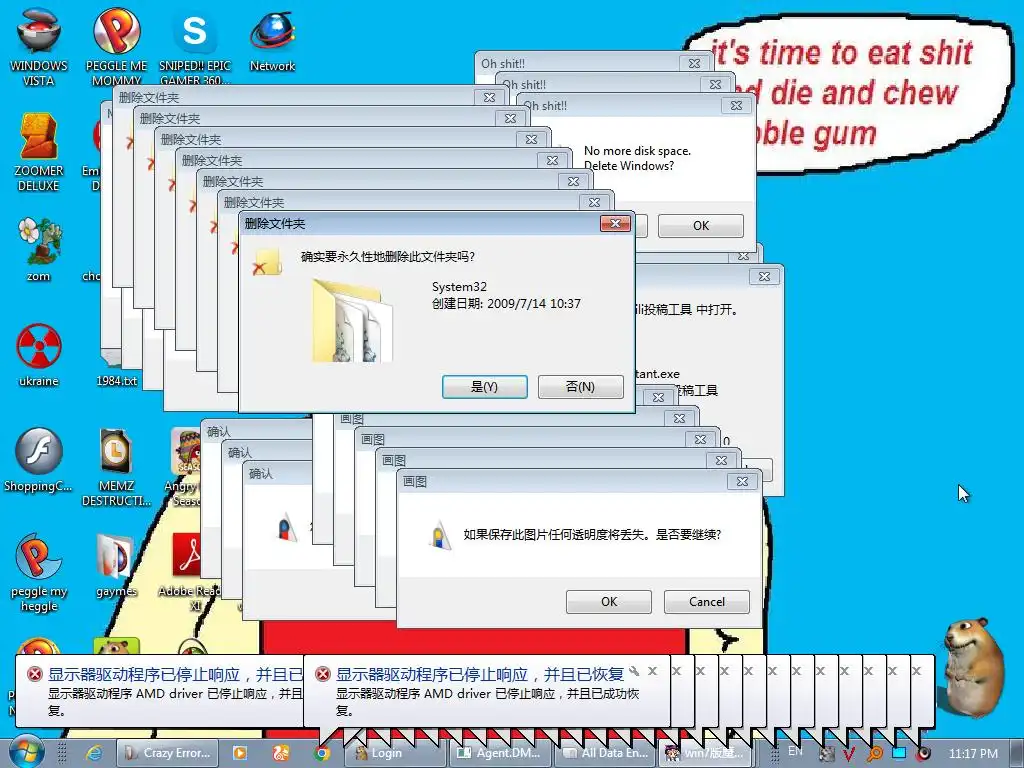
Task: Click the blue monitor tray icon
Action: pyautogui.click(x=899, y=753)
